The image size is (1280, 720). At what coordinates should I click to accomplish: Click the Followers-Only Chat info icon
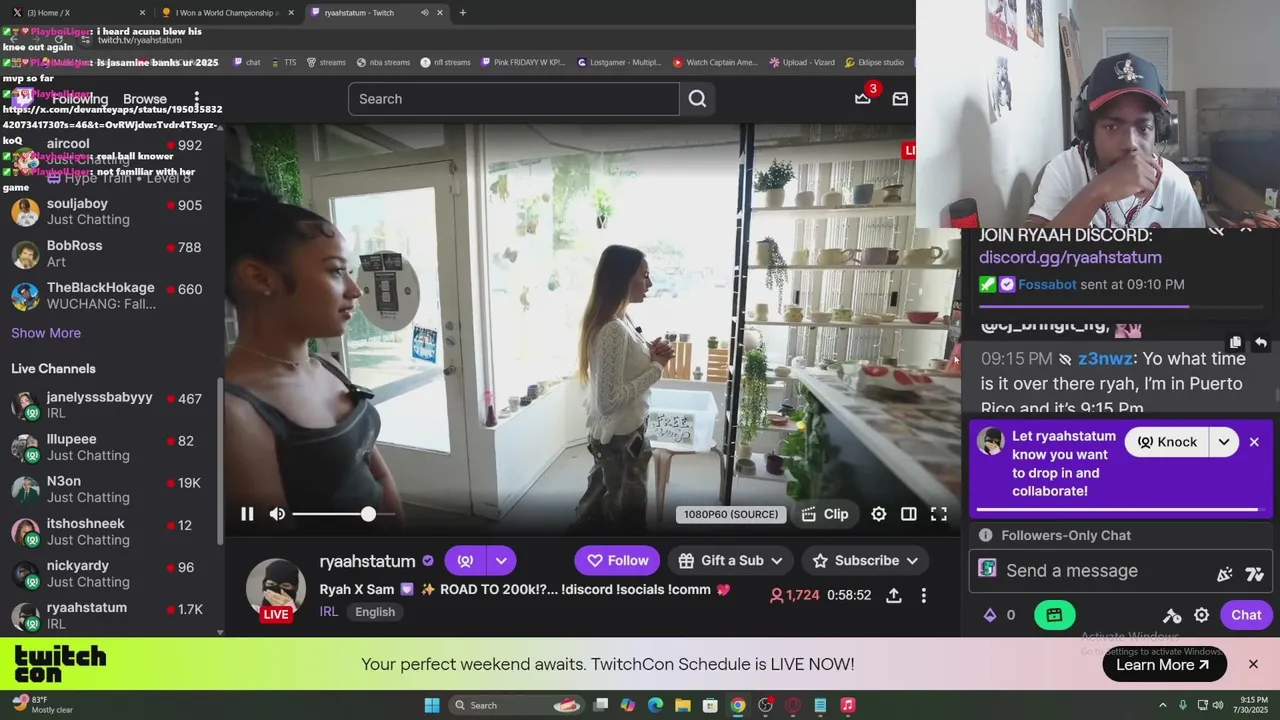click(986, 535)
